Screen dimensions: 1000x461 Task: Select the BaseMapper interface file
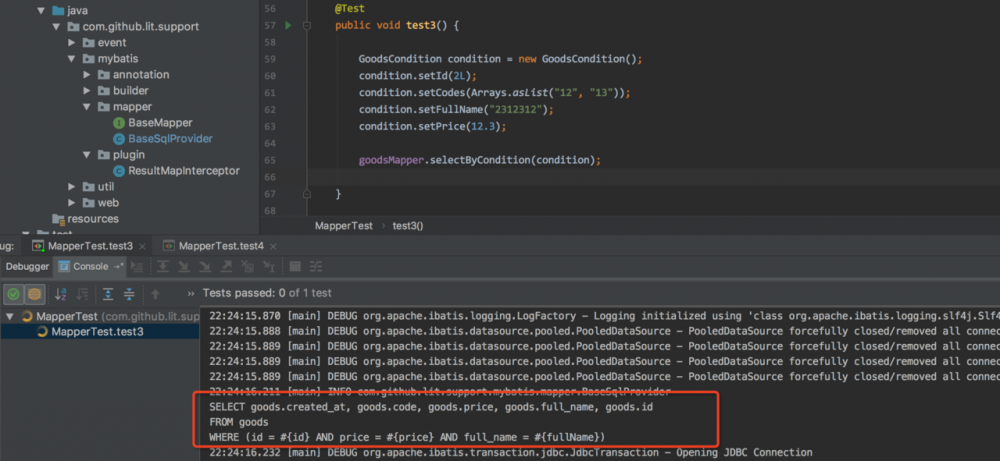pyautogui.click(x=160, y=122)
